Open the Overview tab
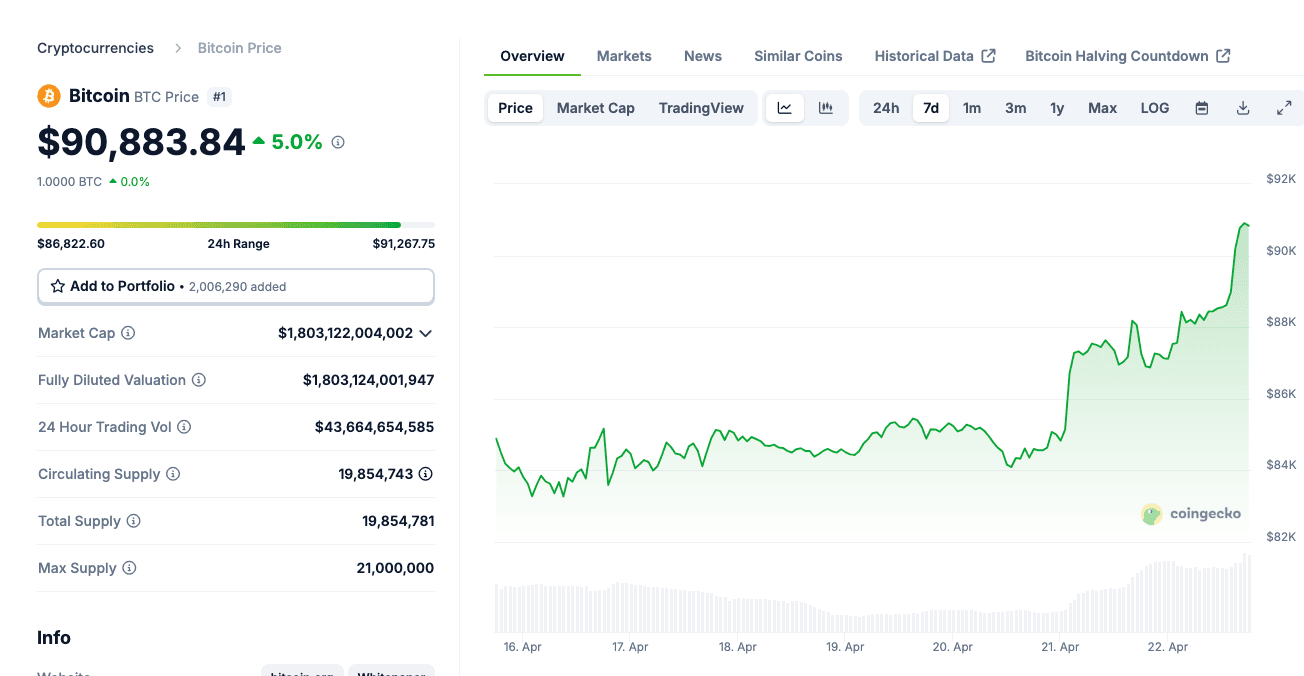Image resolution: width=1304 pixels, height=676 pixels. coord(532,56)
